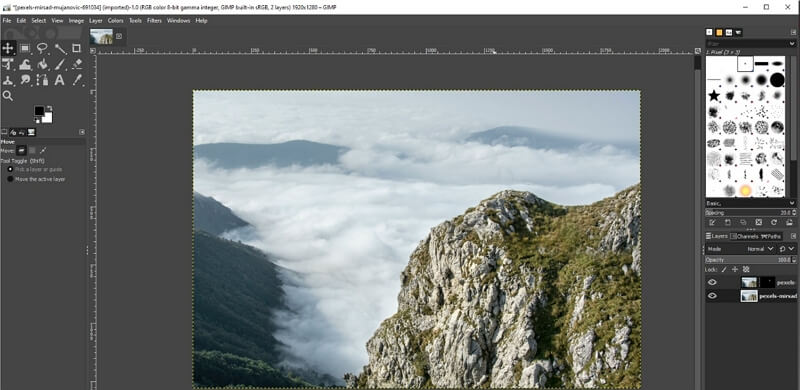
Task: Open the layer Mode dropdown showing Normal
Action: [760, 249]
